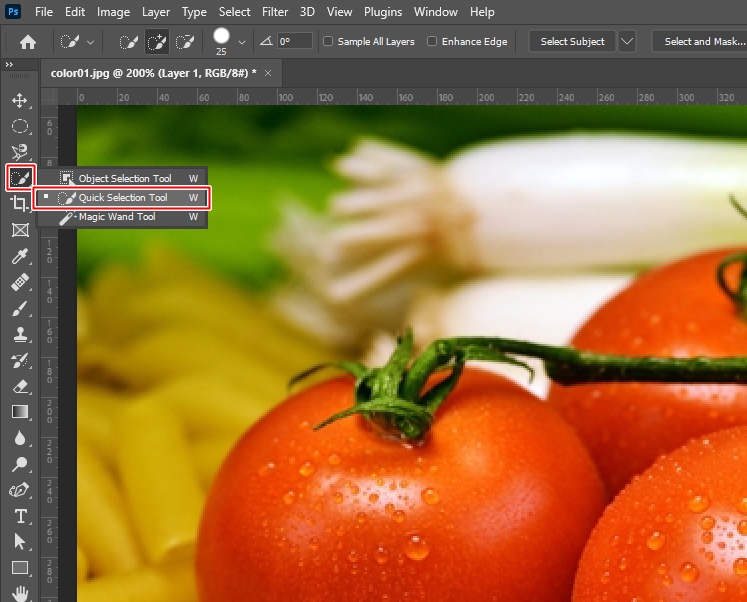Open the Image menu

(113, 11)
